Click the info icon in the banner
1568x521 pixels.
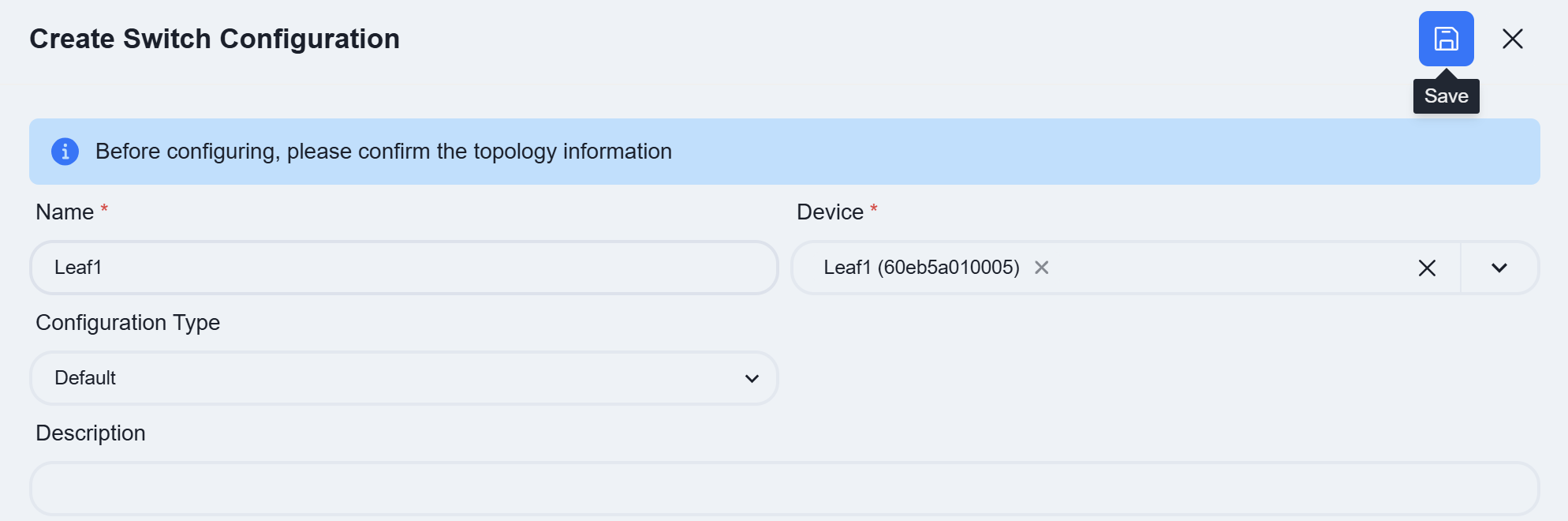coord(65,151)
